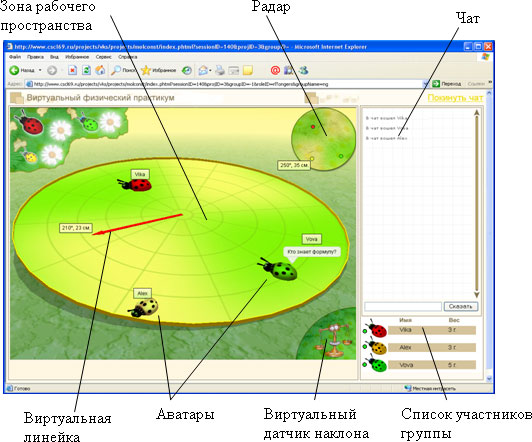The width and height of the screenshot is (532, 442).
Task: Open the Mail icon dropdown arrow
Action: [x=211, y=71]
